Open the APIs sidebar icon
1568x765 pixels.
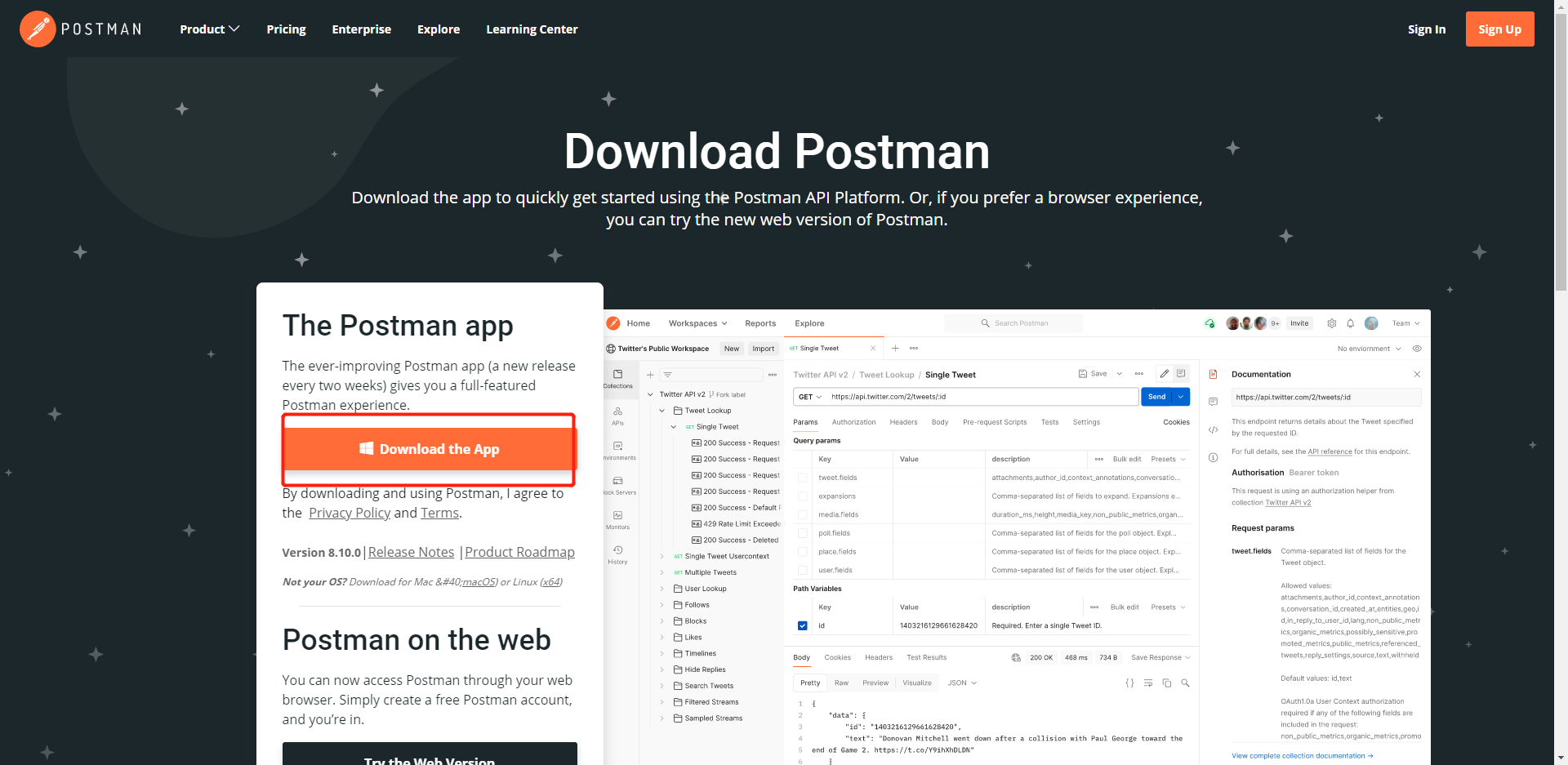tap(618, 416)
